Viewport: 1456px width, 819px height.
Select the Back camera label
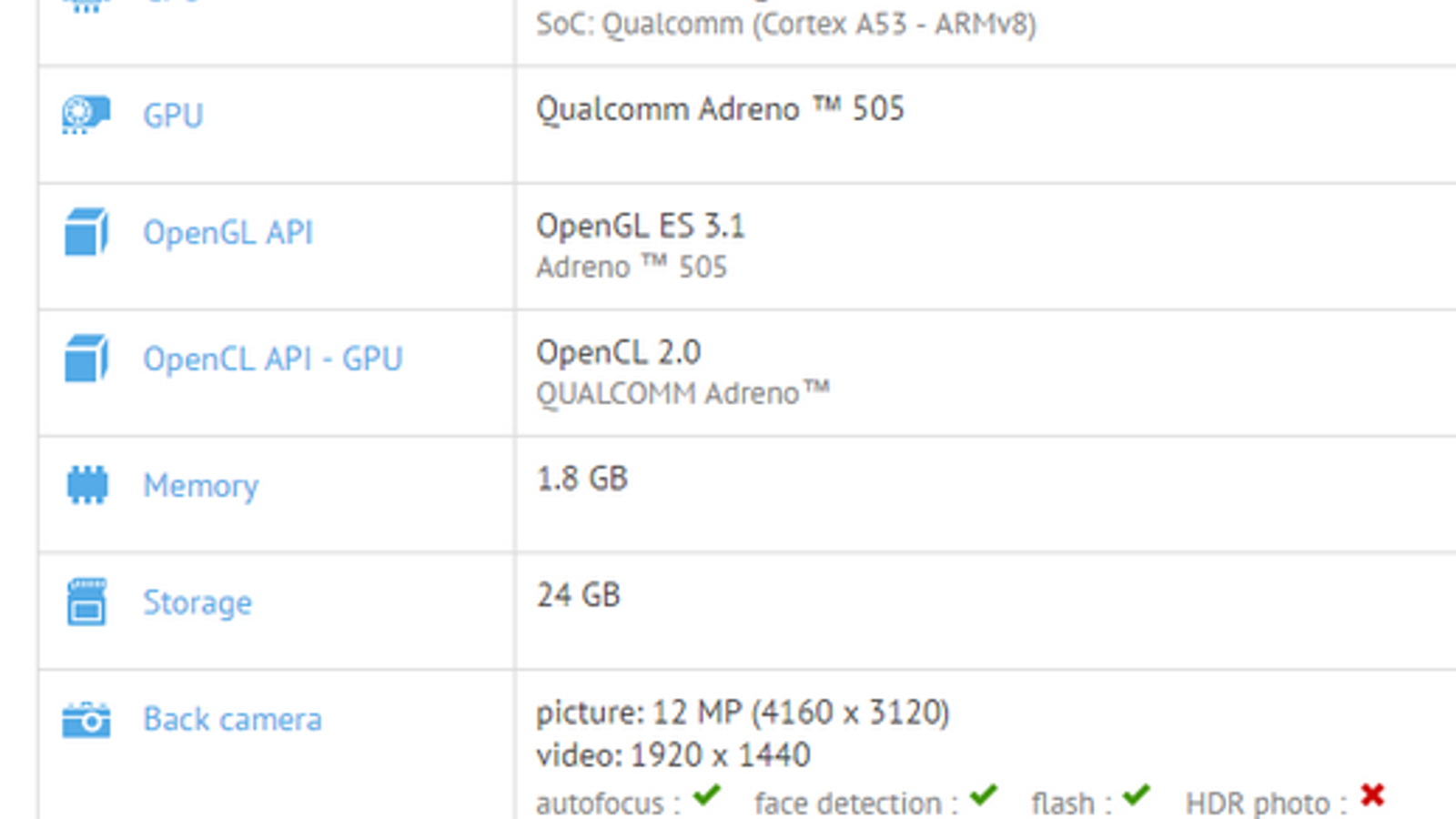coord(232,720)
